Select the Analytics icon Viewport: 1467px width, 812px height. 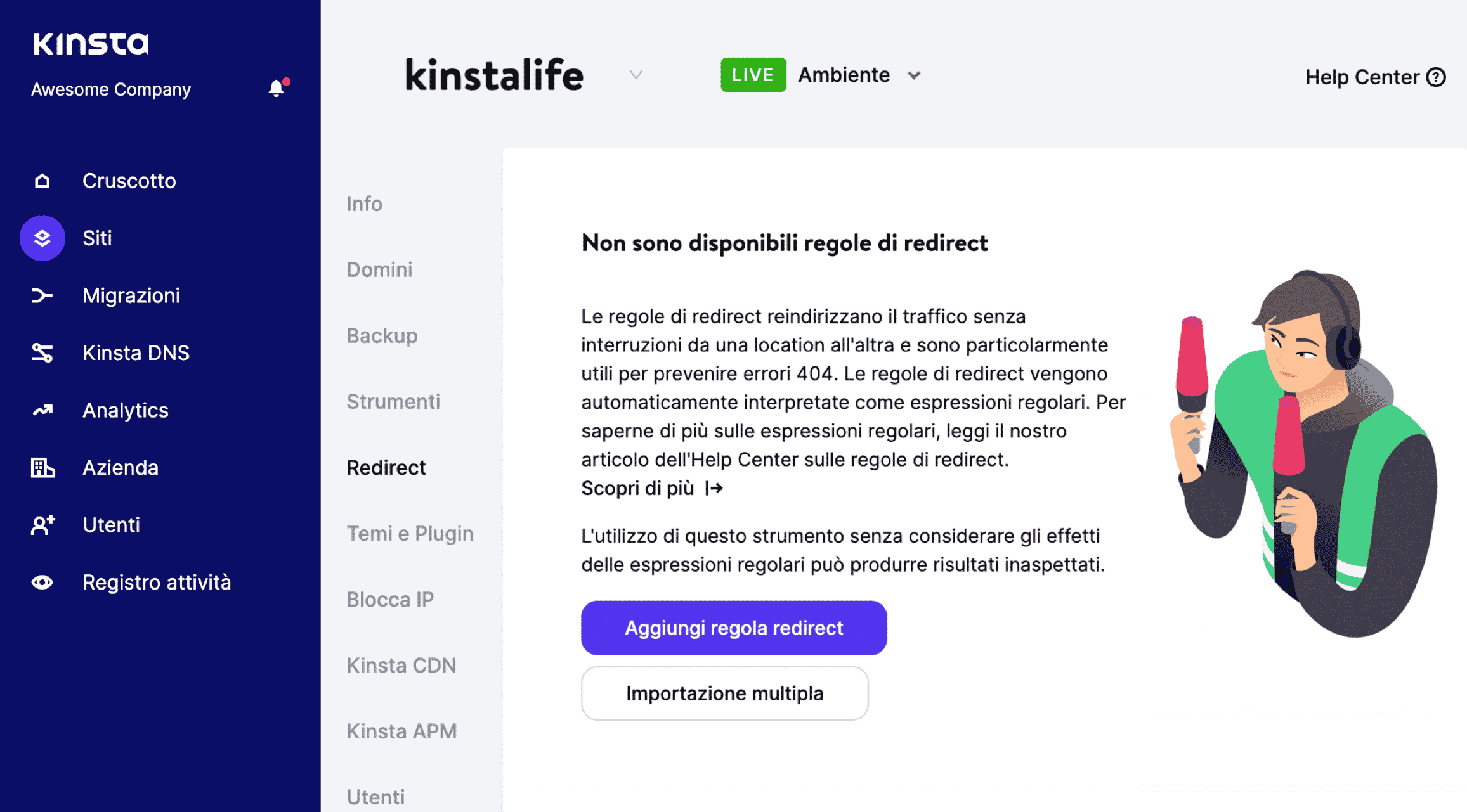(42, 410)
